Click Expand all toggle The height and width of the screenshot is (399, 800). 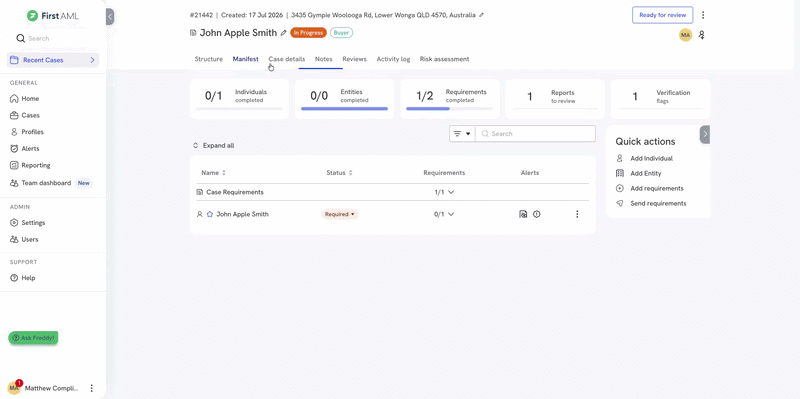coord(213,145)
